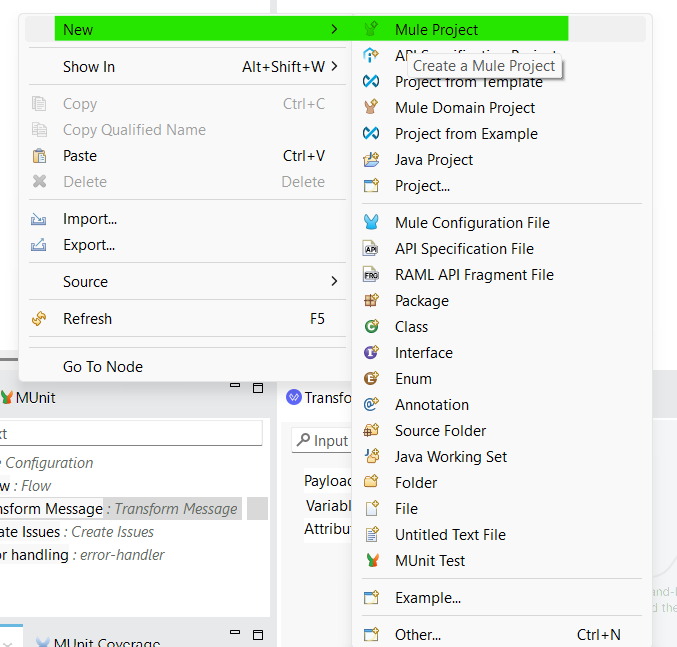This screenshot has width=677, height=647.
Task: Click the Java Working Set icon
Action: [371, 457]
